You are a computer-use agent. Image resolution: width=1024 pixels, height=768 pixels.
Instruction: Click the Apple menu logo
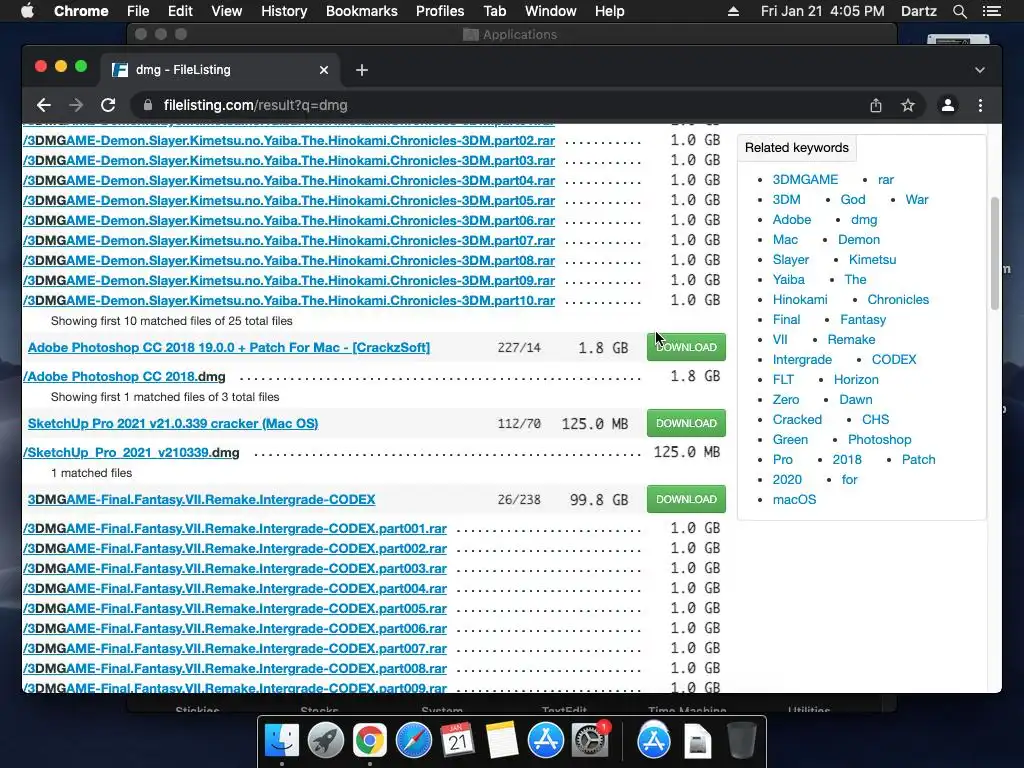pos(27,11)
